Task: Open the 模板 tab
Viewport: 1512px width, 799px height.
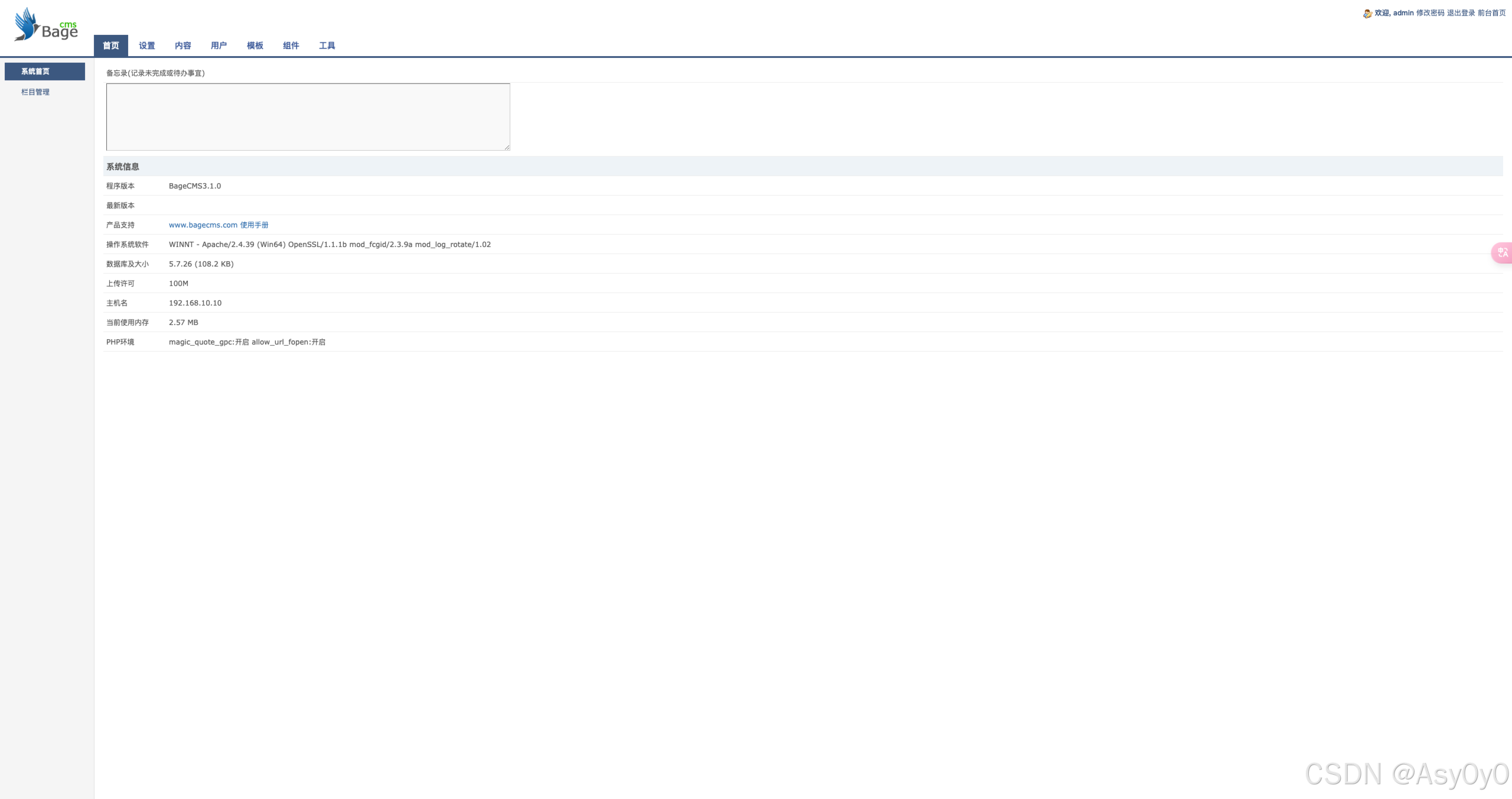Action: pyautogui.click(x=255, y=46)
